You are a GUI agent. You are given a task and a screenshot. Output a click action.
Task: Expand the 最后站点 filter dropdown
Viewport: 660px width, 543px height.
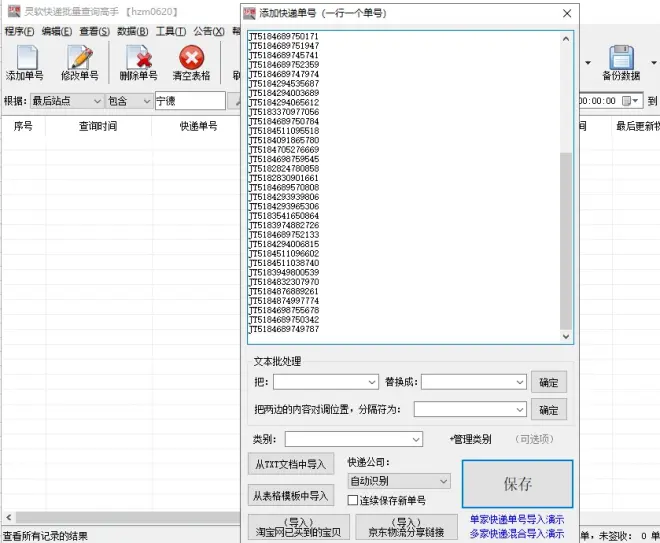click(97, 101)
